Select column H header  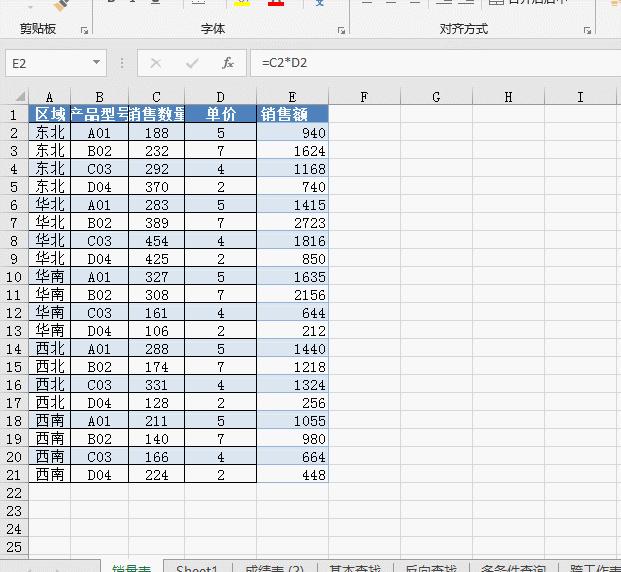[x=509, y=97]
